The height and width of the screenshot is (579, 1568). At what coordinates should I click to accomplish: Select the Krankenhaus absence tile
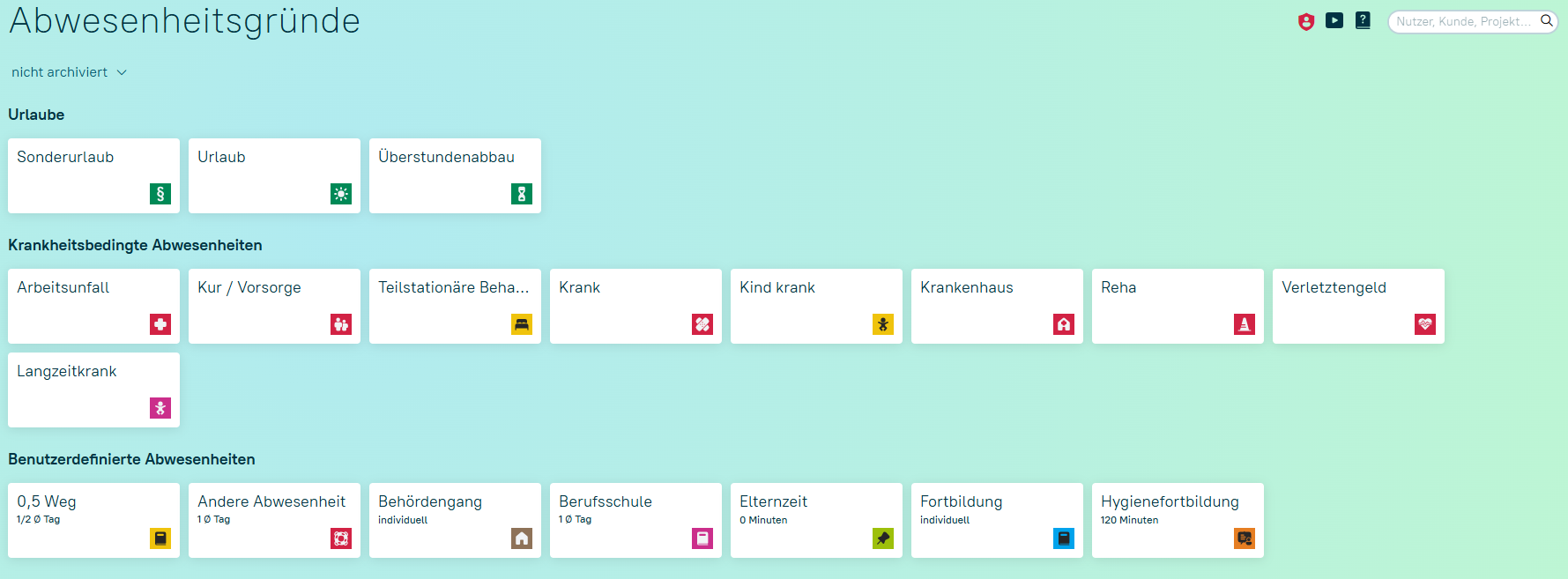coord(996,306)
